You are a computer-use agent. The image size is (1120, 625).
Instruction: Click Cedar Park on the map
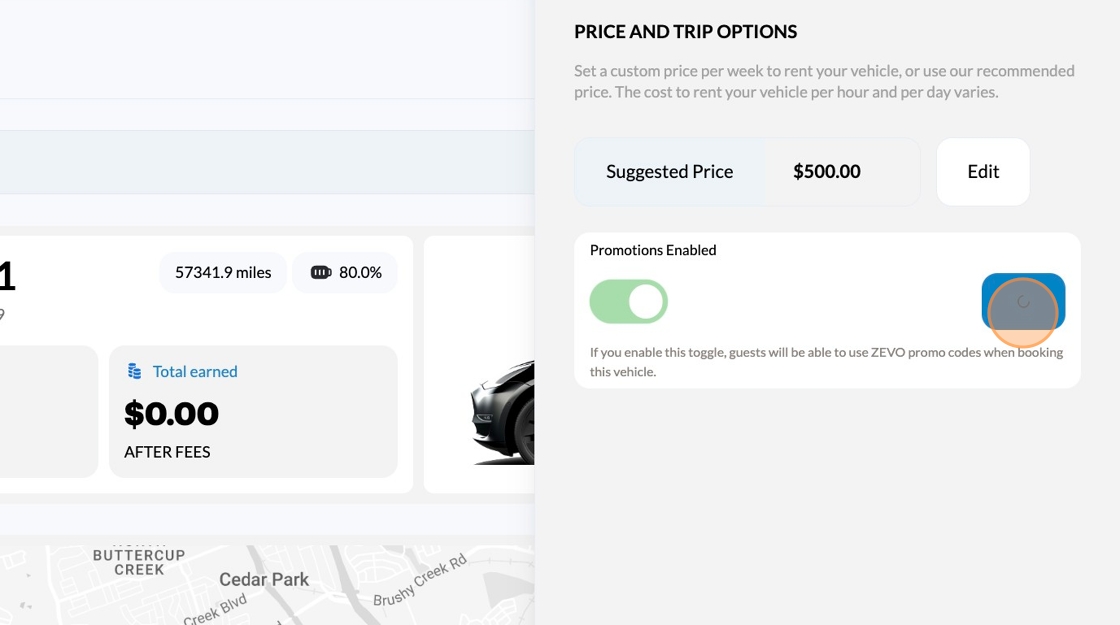pyautogui.click(x=264, y=579)
